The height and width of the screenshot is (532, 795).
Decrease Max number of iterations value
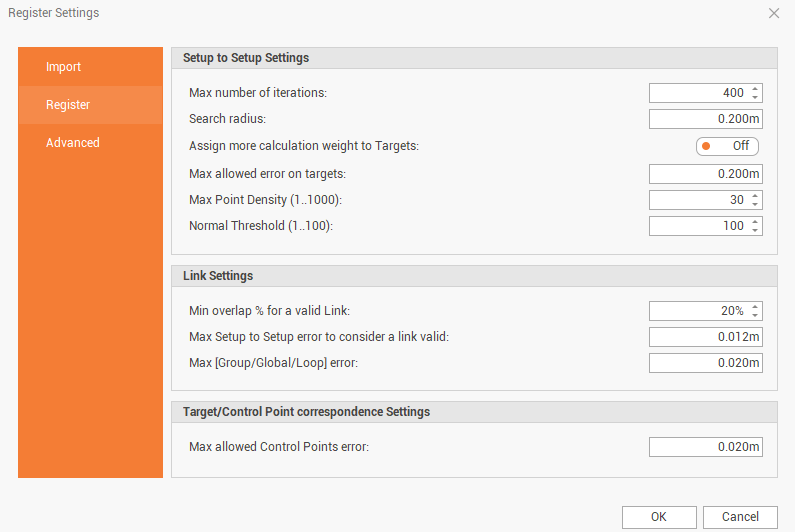(x=755, y=97)
